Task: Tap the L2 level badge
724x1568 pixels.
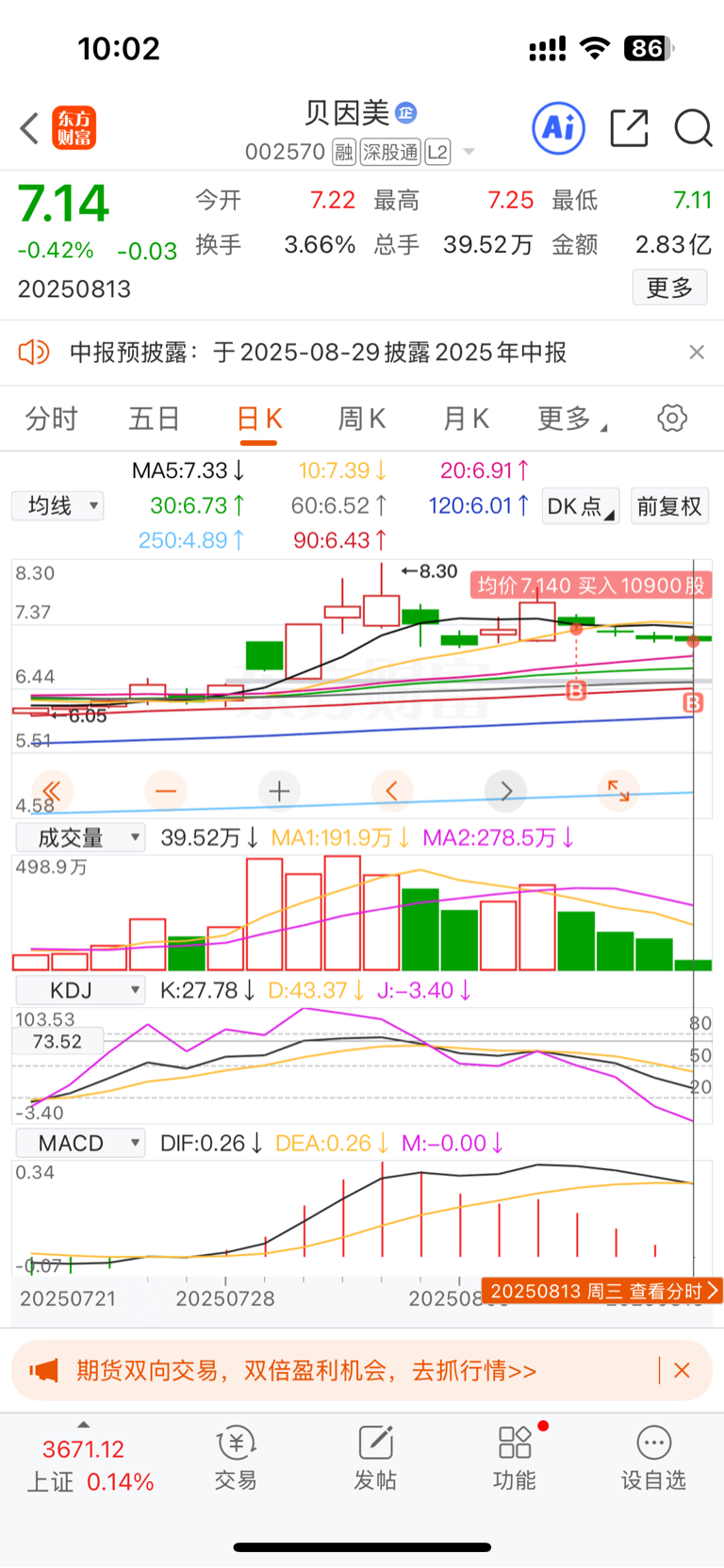Action: coord(438,152)
